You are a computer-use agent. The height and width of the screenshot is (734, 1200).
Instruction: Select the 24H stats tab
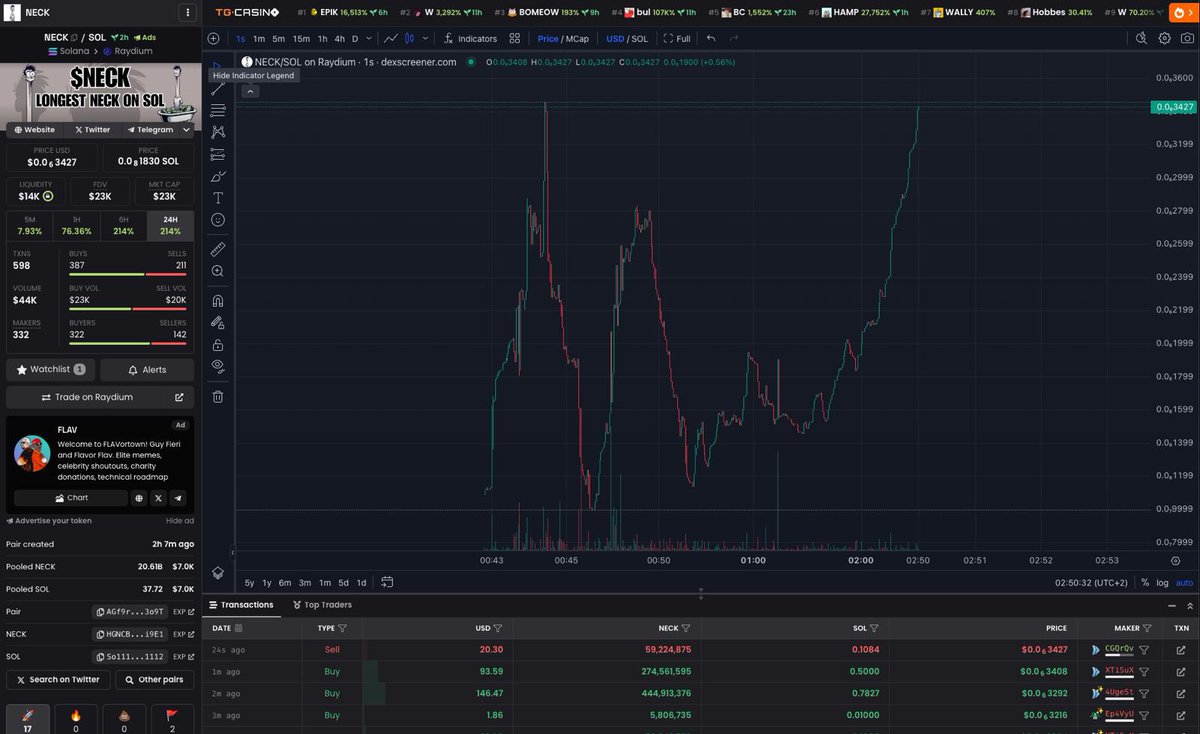pos(170,225)
